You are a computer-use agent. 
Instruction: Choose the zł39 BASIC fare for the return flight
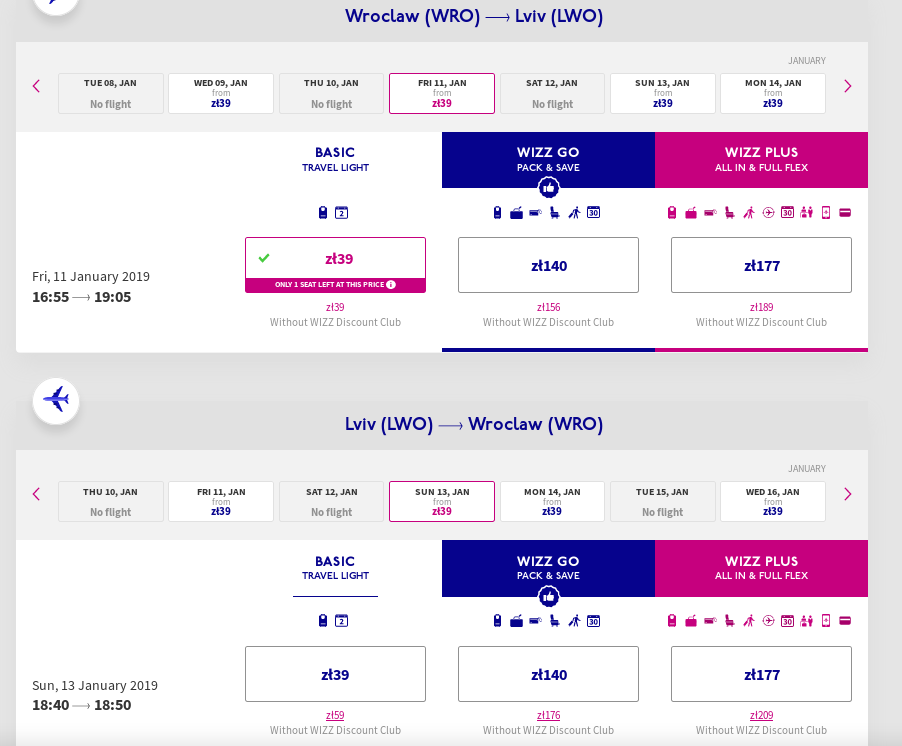coord(335,674)
